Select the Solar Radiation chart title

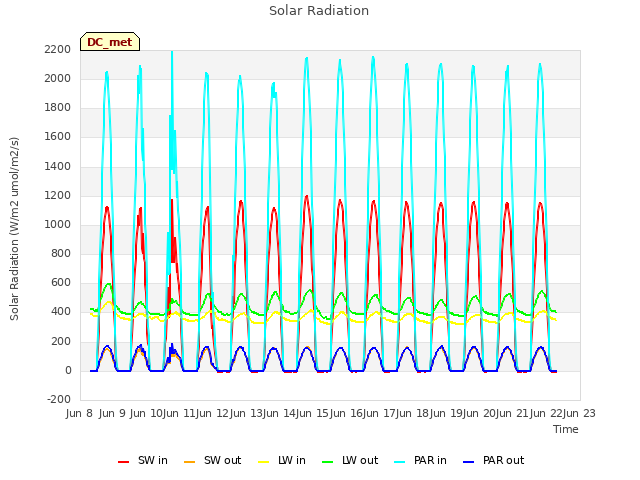click(319, 11)
